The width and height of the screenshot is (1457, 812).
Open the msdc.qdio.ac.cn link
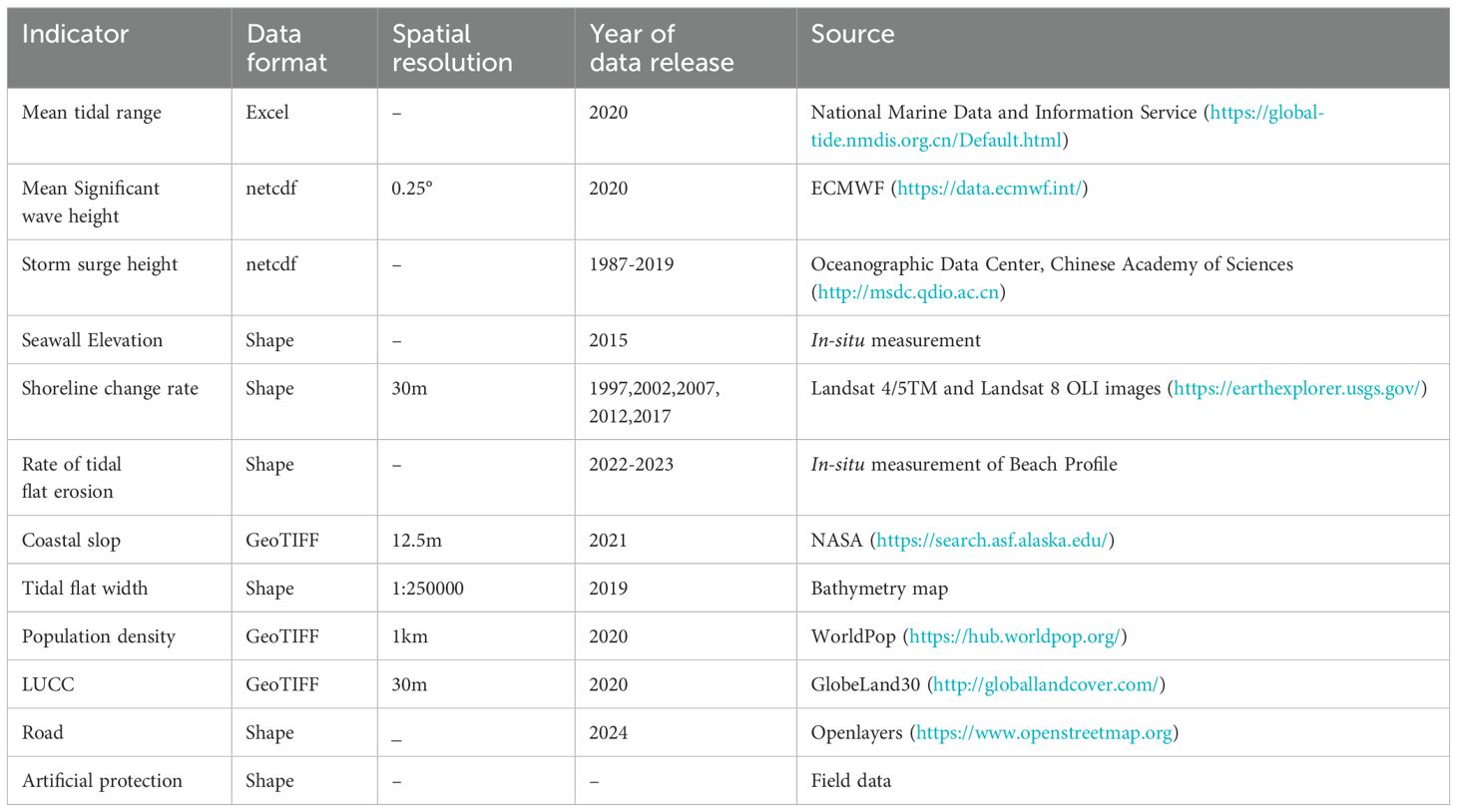tap(908, 292)
